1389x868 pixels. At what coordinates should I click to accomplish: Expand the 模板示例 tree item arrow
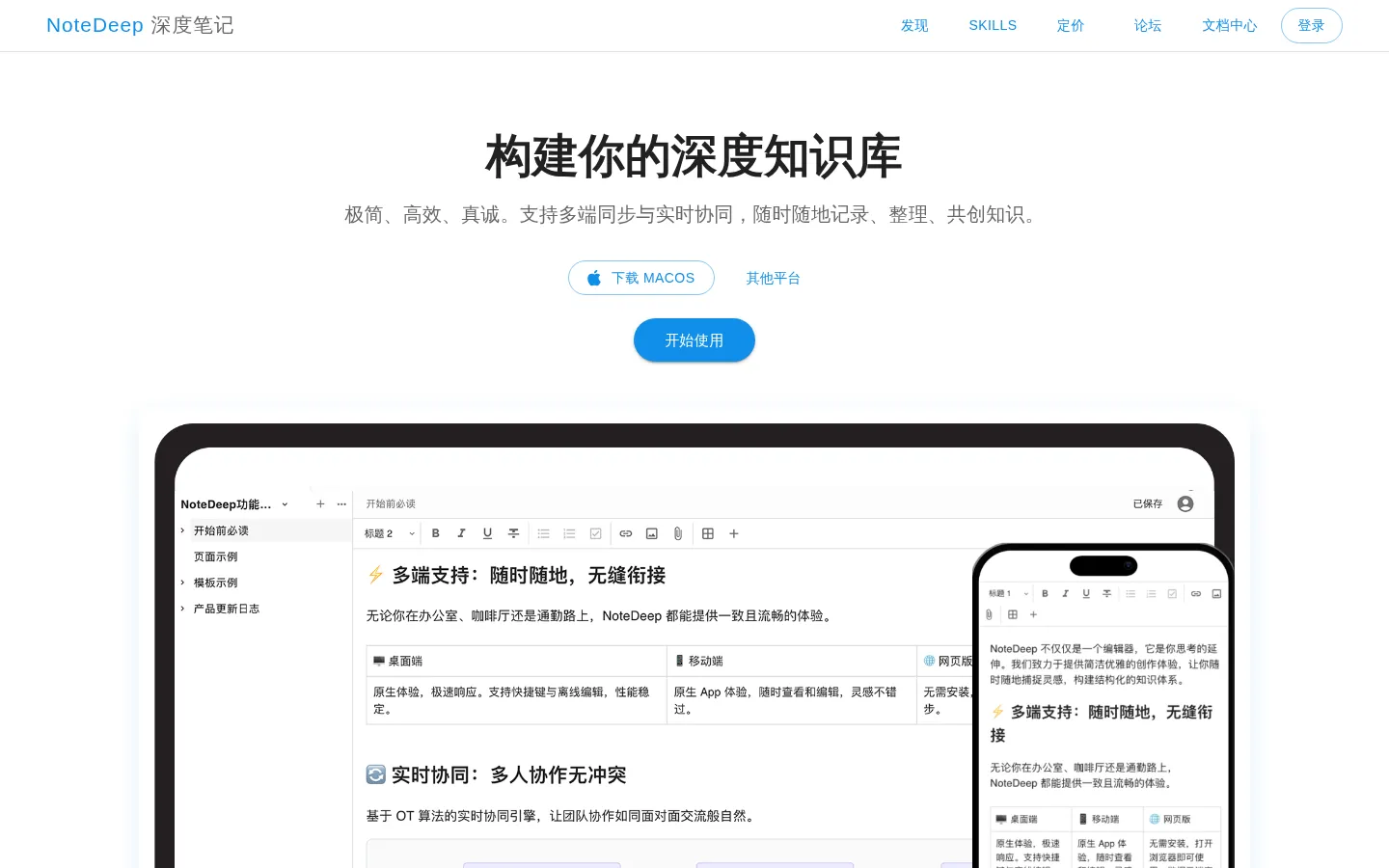(x=182, y=583)
